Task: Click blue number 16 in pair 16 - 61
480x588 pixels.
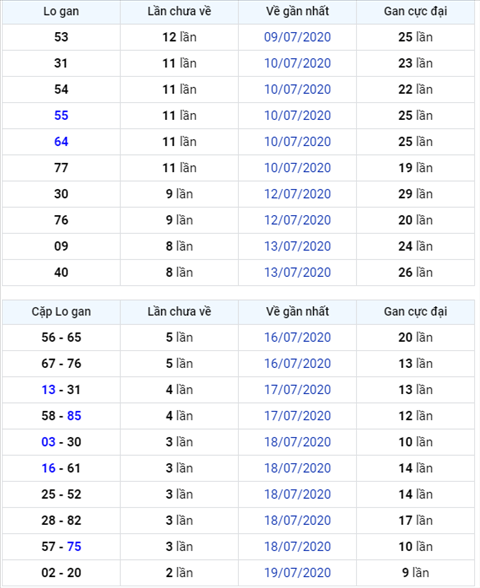Action: [x=48, y=468]
